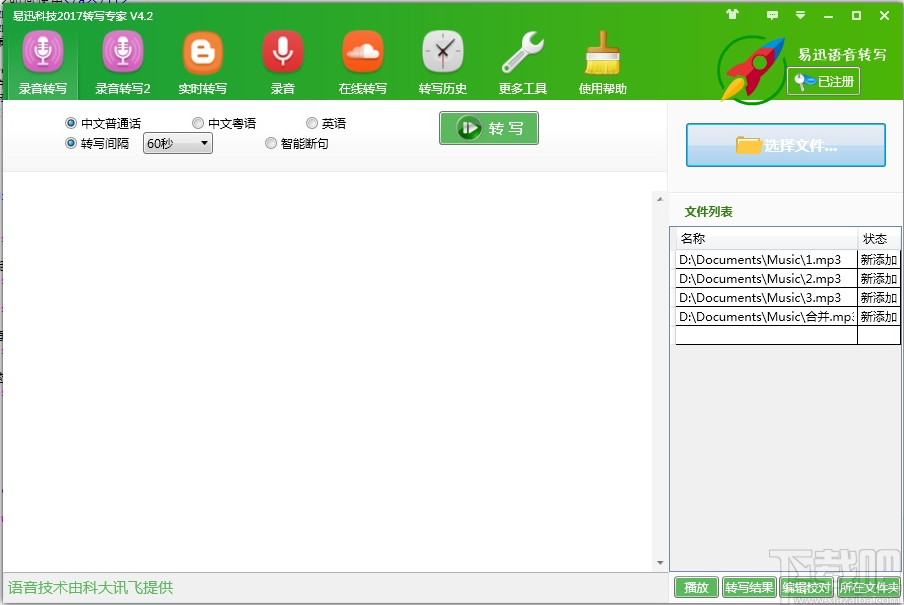This screenshot has height=605, width=904.
Task: Open 使用帮助 help
Action: pyautogui.click(x=602, y=63)
